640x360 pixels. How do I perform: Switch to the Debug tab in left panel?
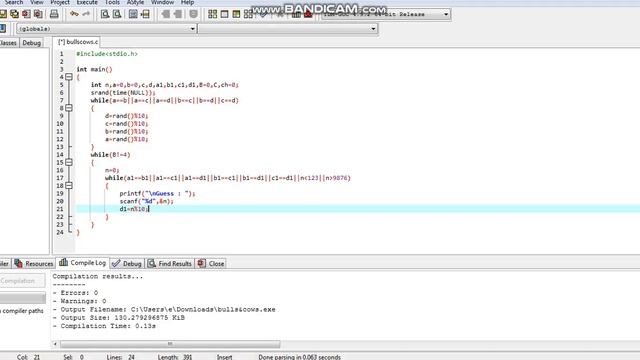[31, 43]
